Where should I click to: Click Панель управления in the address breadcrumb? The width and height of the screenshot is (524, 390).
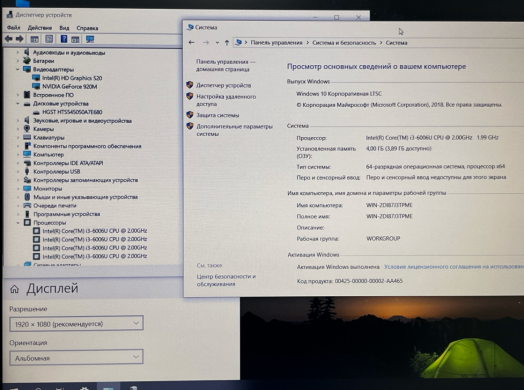coord(276,43)
